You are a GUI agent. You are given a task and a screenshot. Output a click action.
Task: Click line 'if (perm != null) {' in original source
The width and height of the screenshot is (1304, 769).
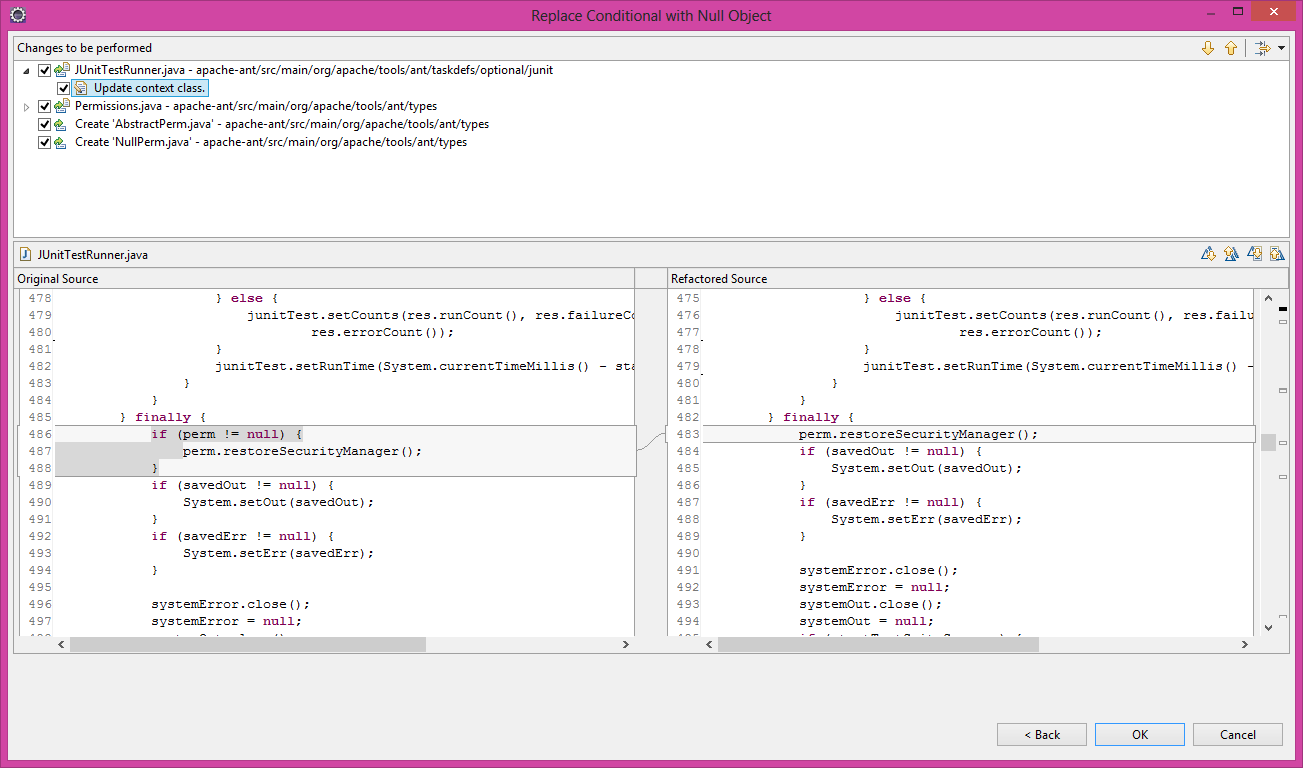point(226,434)
